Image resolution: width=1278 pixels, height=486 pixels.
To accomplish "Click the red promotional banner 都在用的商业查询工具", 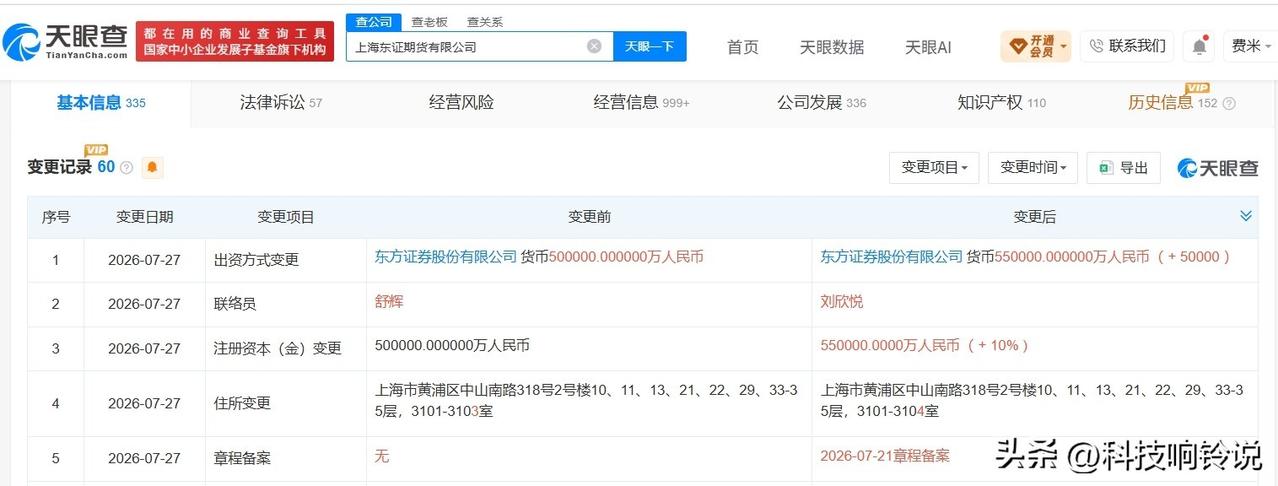I will click(235, 41).
